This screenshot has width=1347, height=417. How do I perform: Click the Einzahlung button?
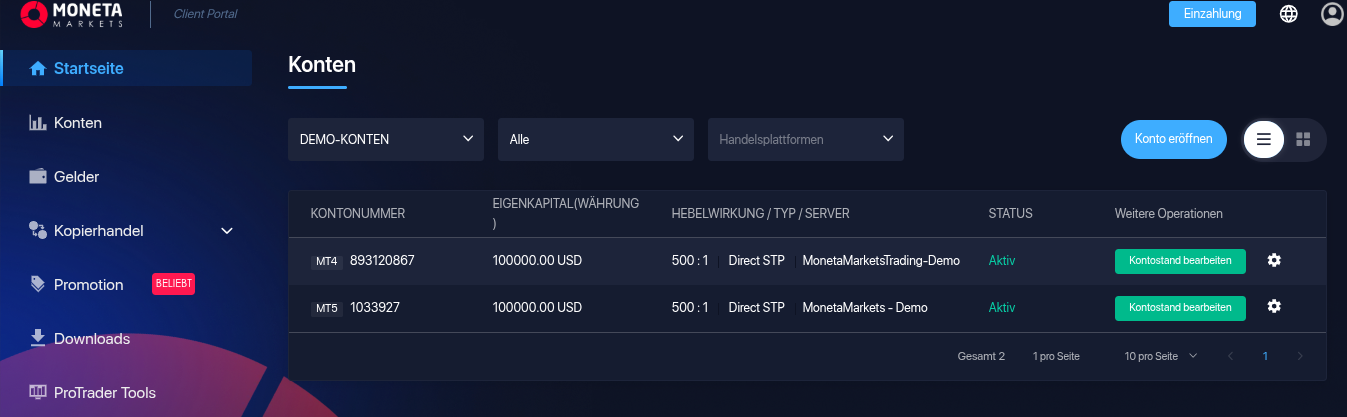pyautogui.click(x=1212, y=14)
